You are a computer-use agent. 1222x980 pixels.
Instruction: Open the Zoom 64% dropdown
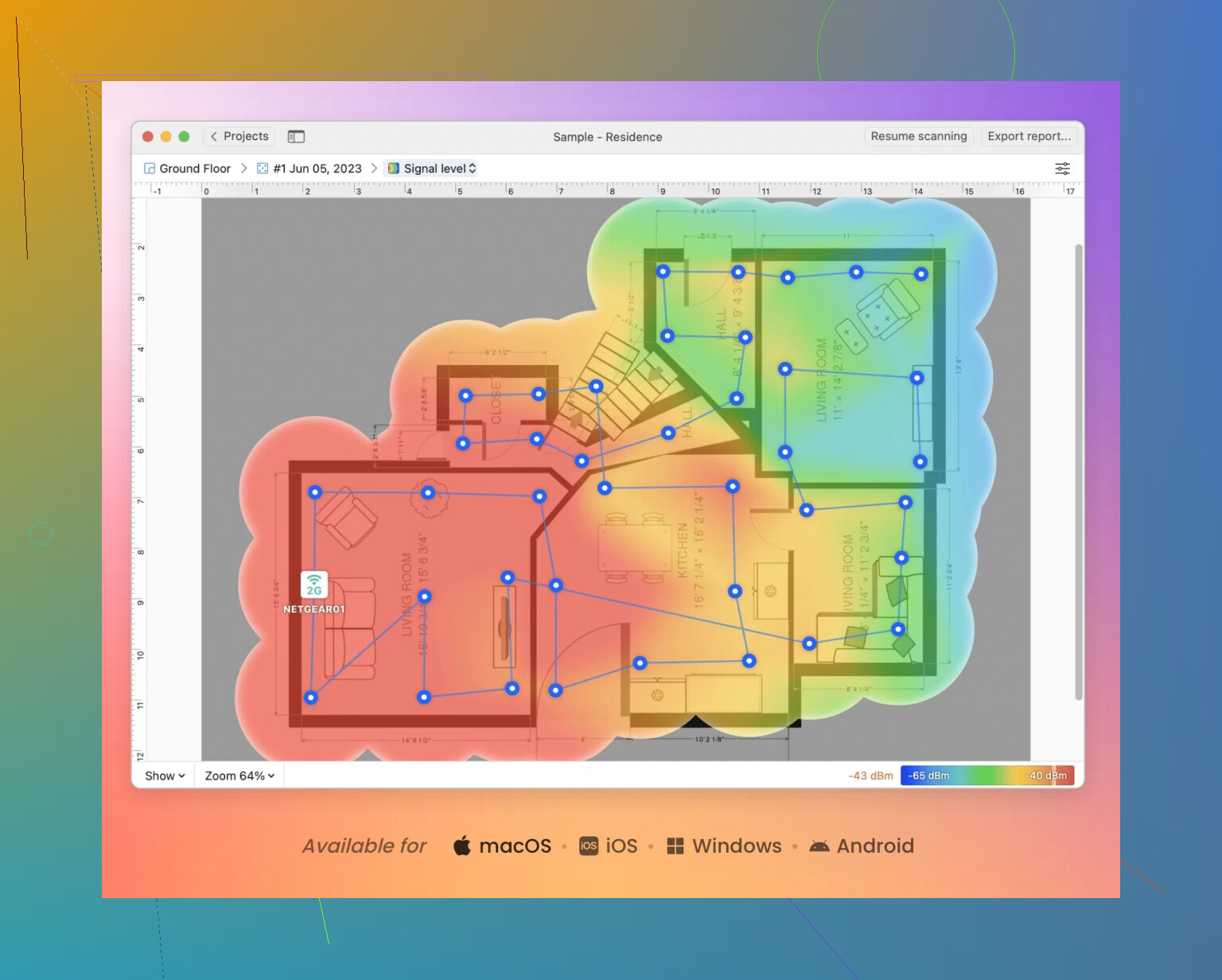(x=239, y=776)
